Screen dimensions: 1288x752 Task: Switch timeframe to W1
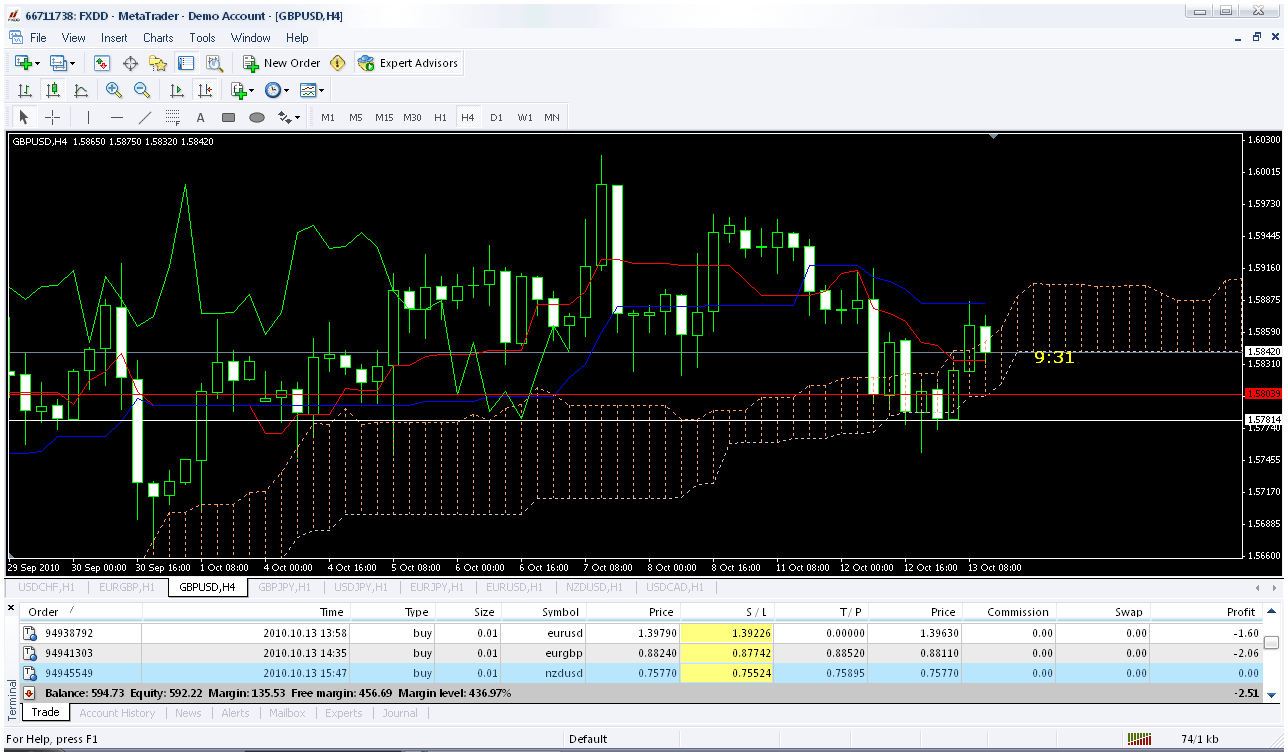coord(525,117)
